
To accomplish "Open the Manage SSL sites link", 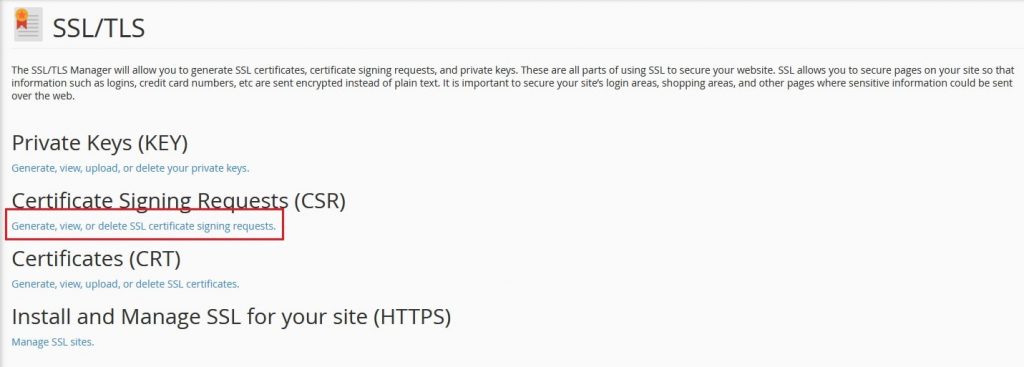I will pyautogui.click(x=53, y=342).
